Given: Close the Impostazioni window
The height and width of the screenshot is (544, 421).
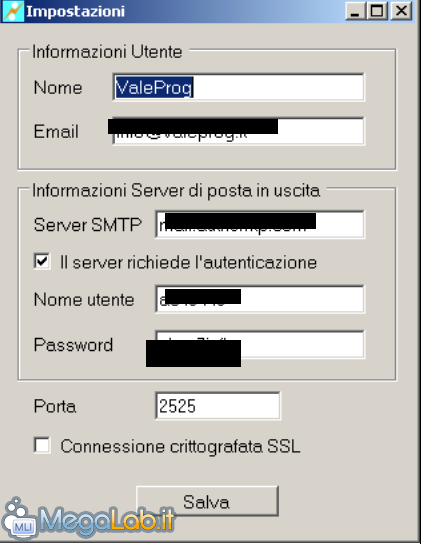Looking at the screenshot, I should click(401, 11).
